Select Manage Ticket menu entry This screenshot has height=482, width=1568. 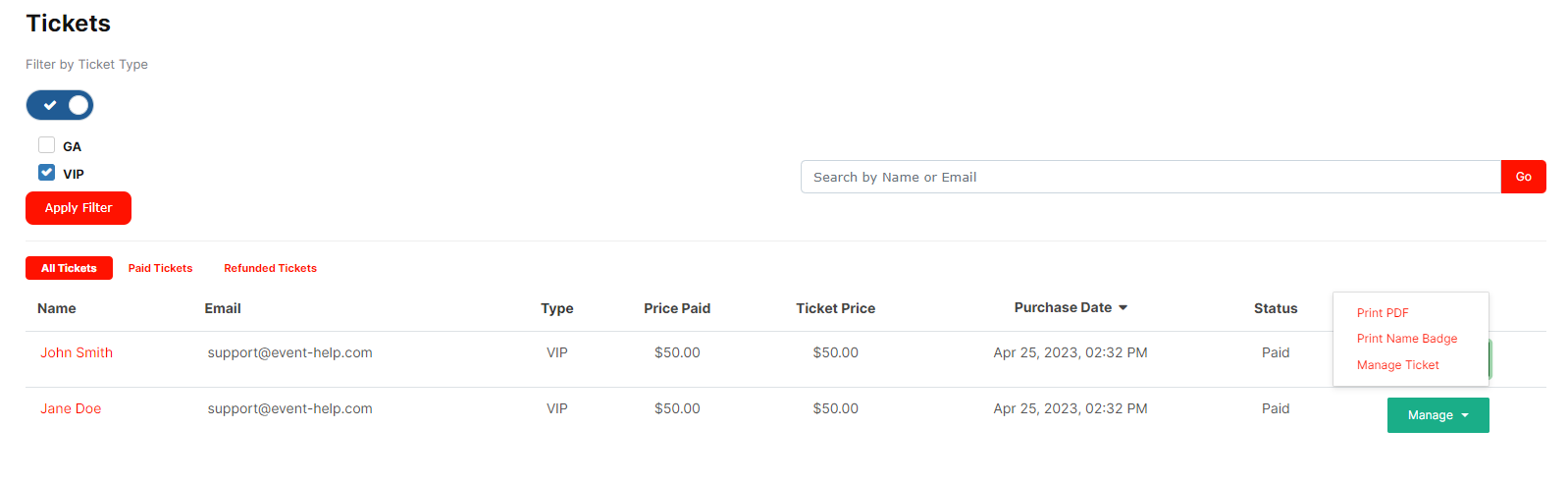pos(1397,365)
